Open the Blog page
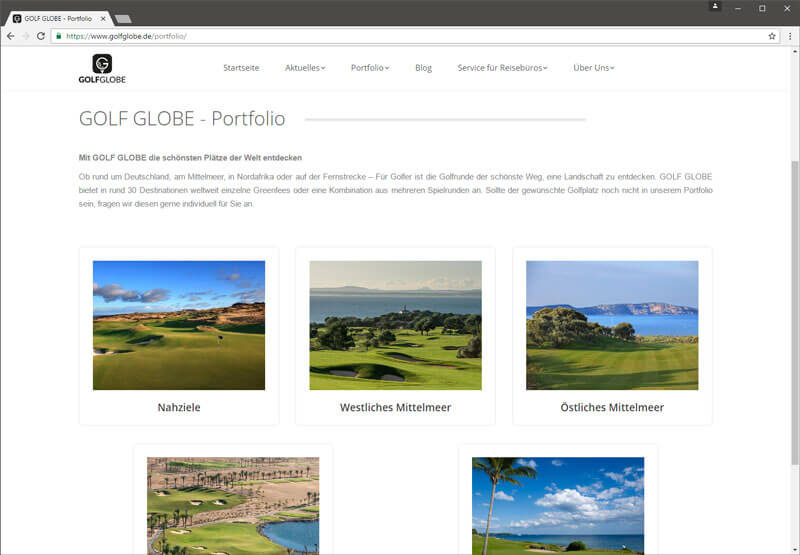 coord(423,68)
